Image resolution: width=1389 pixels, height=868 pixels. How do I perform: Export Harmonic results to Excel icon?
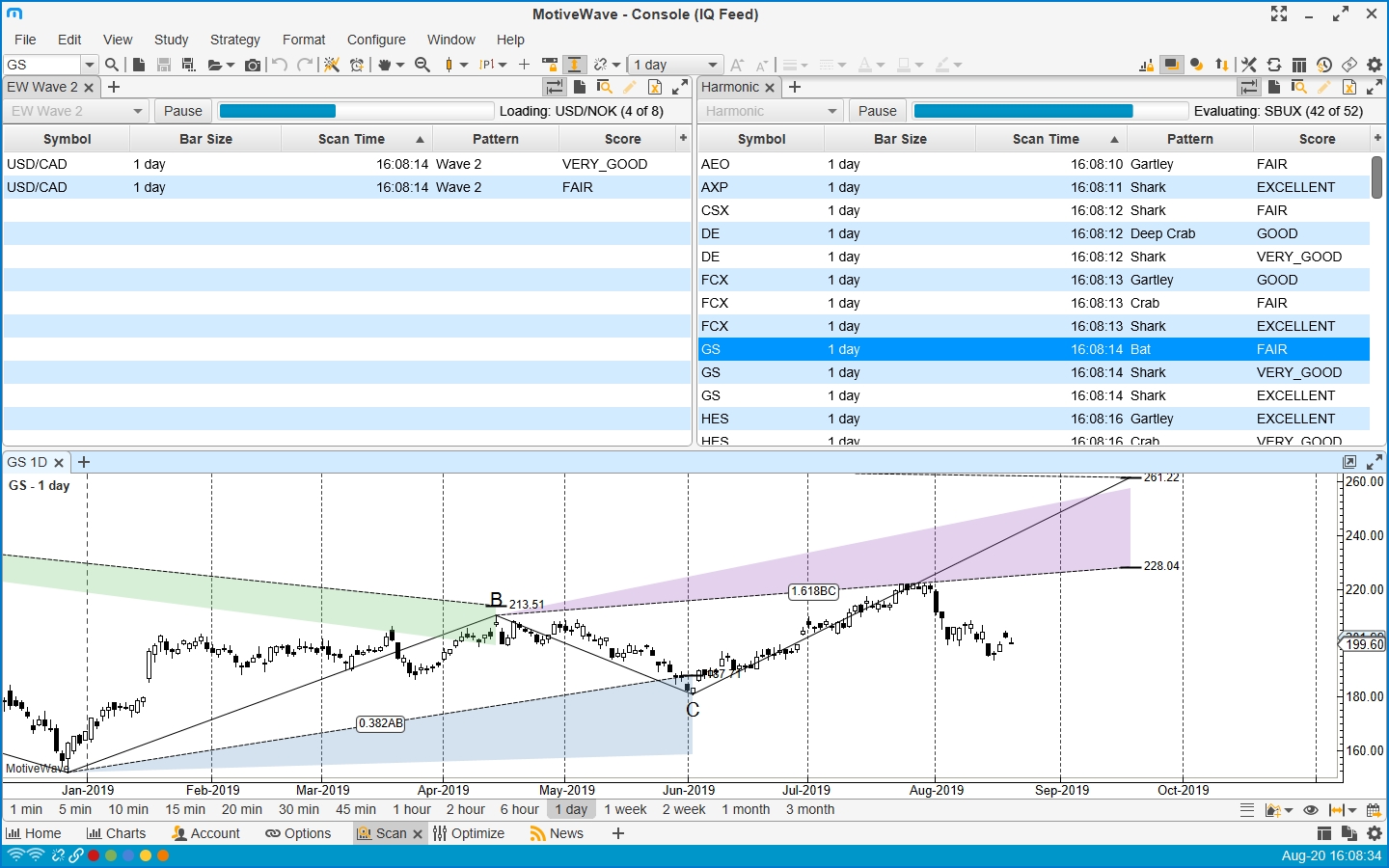click(1349, 87)
